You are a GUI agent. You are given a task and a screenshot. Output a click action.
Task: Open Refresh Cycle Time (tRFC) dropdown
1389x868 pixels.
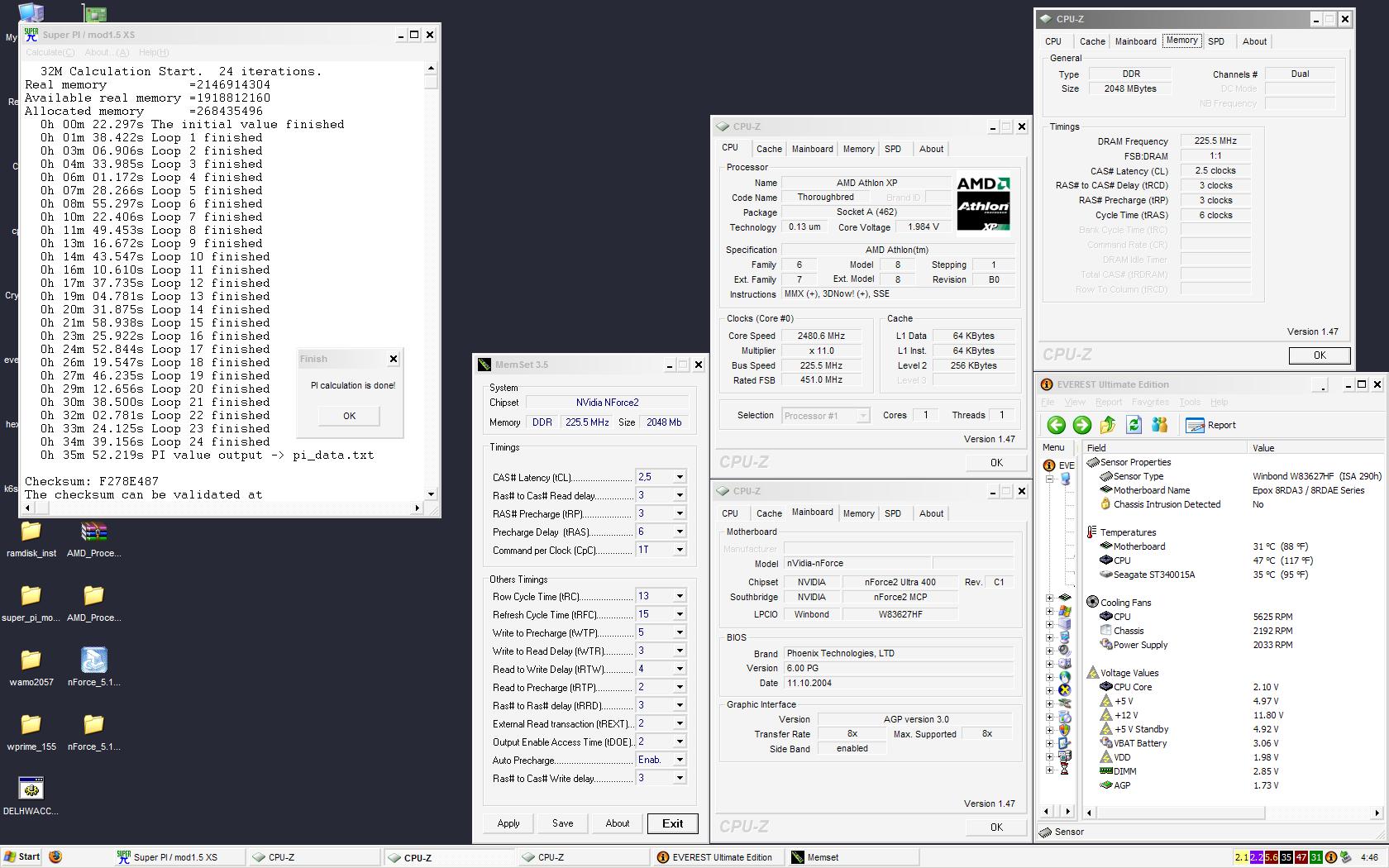[x=680, y=614]
